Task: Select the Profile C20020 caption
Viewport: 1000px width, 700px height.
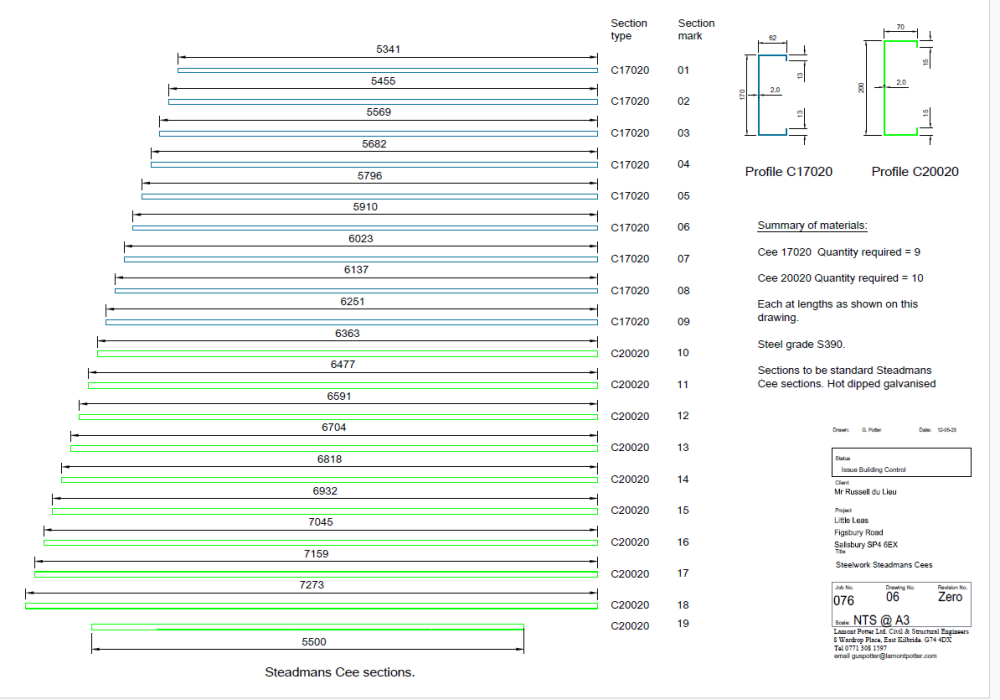Action: pos(915,171)
